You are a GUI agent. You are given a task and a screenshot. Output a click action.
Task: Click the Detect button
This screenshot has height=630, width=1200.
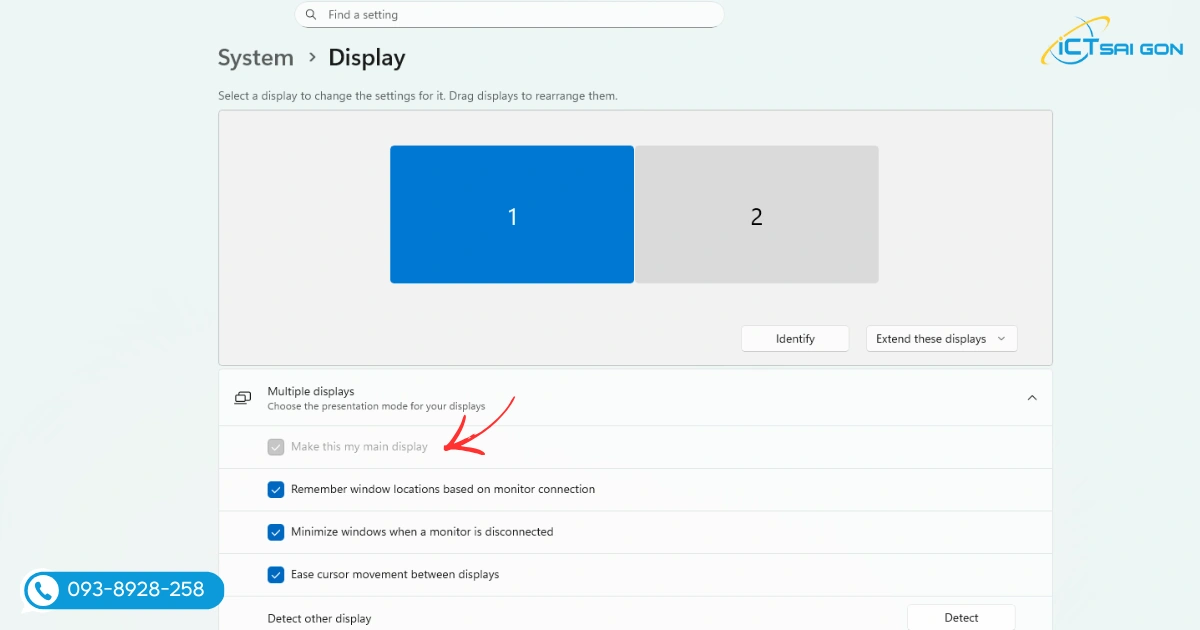(960, 618)
